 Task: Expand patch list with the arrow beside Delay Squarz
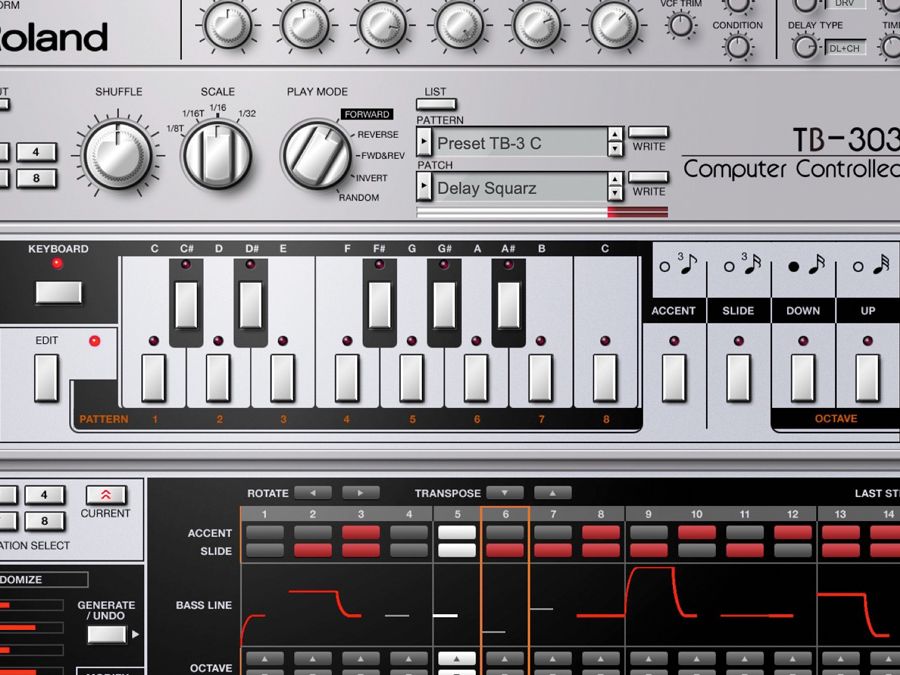[424, 187]
